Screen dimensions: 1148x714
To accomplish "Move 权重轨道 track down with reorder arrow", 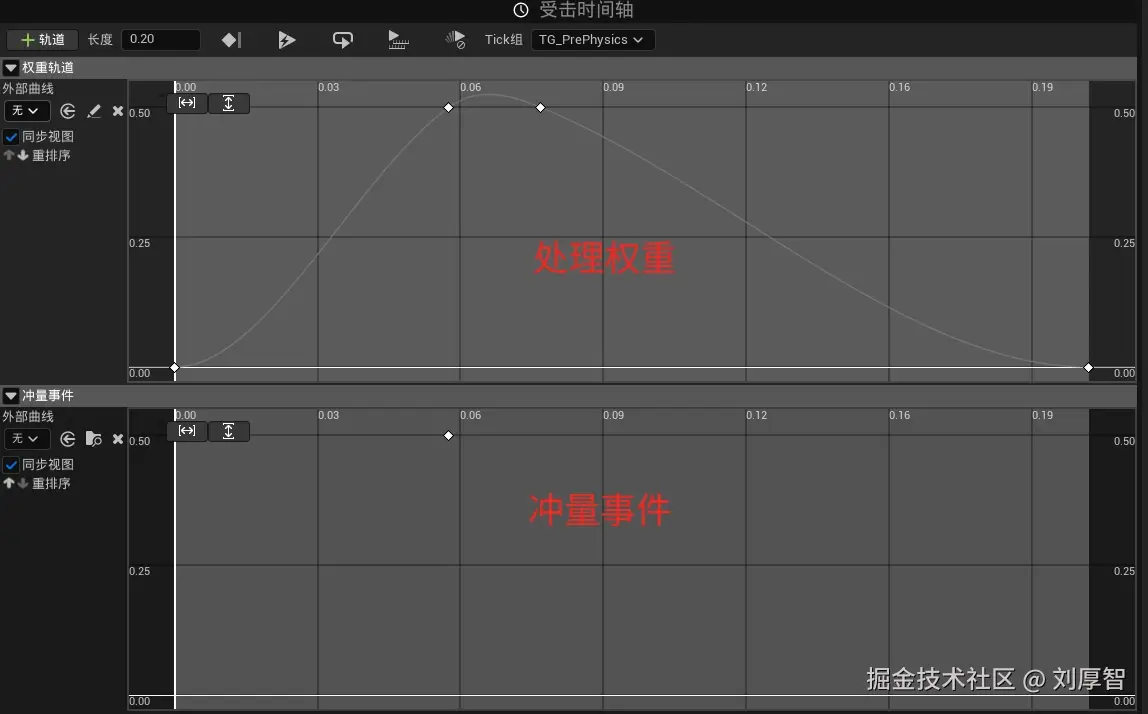I will coord(23,155).
